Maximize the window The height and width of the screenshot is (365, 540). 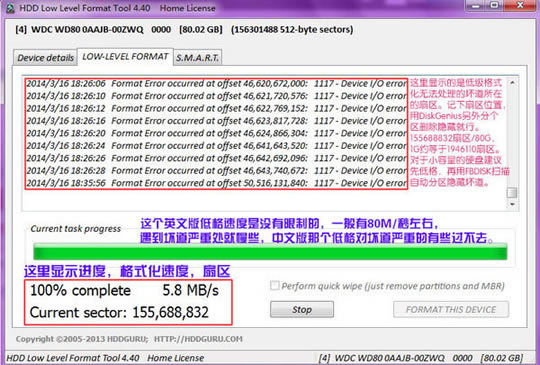[x=495, y=6]
